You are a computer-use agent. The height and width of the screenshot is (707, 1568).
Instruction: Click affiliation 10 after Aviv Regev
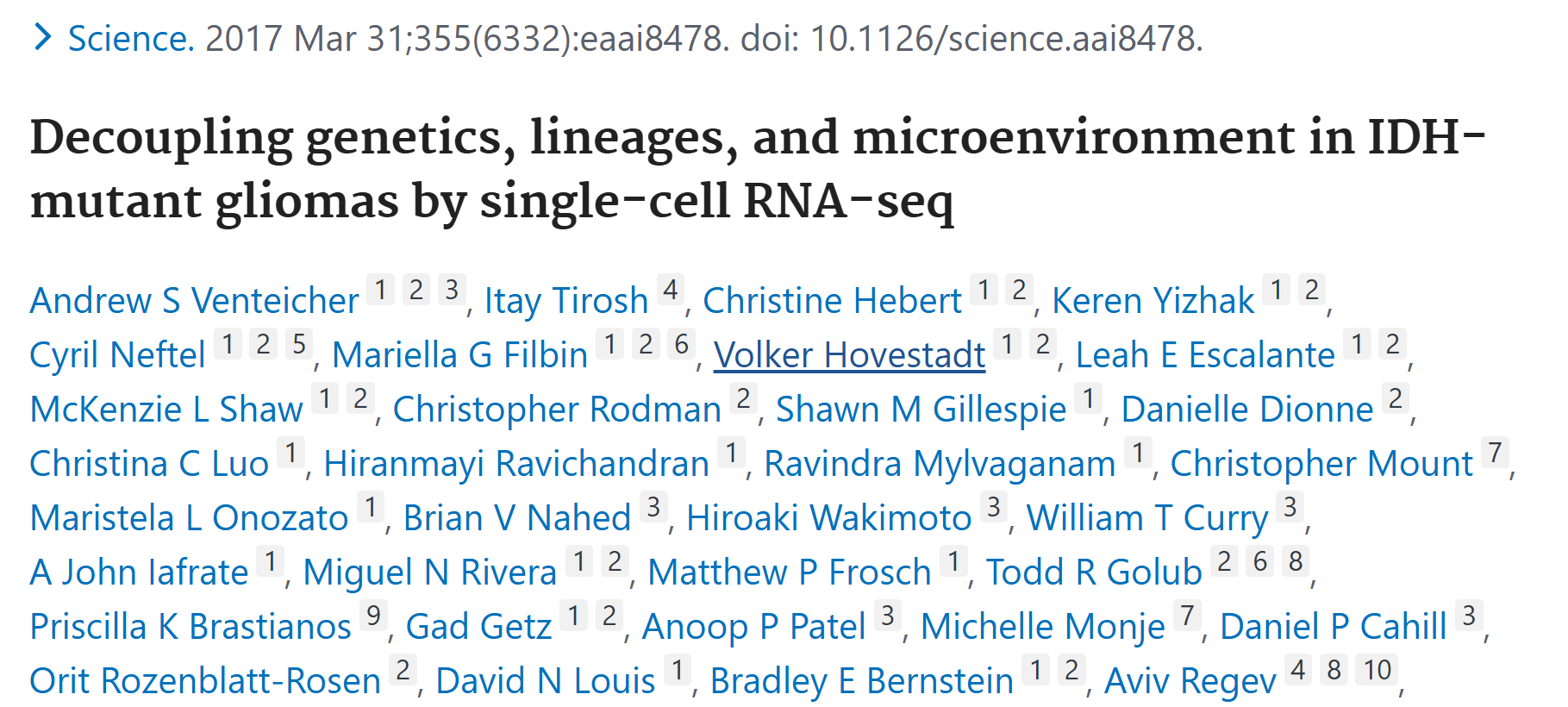1377,670
